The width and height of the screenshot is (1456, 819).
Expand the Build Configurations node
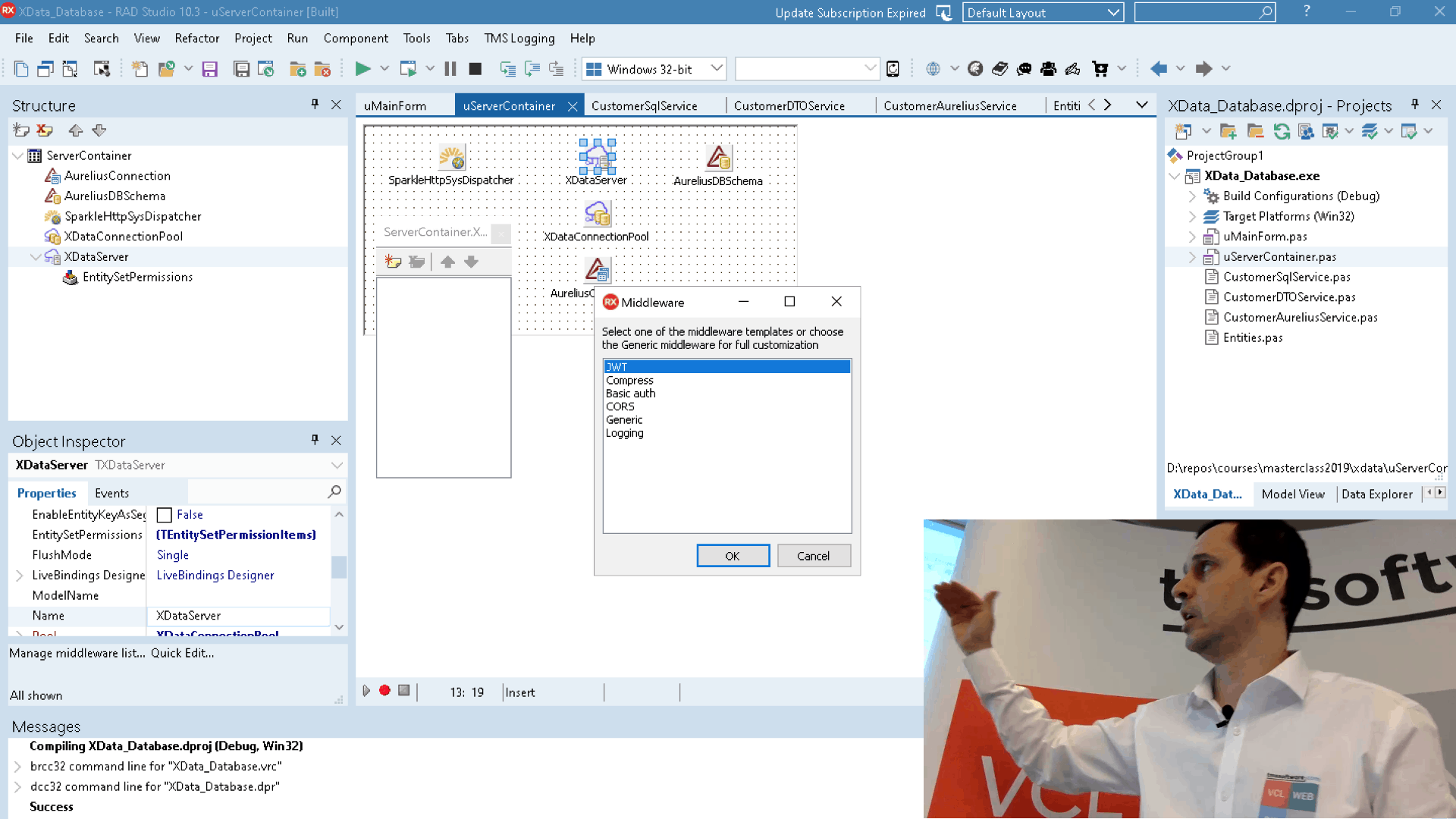[1193, 196]
